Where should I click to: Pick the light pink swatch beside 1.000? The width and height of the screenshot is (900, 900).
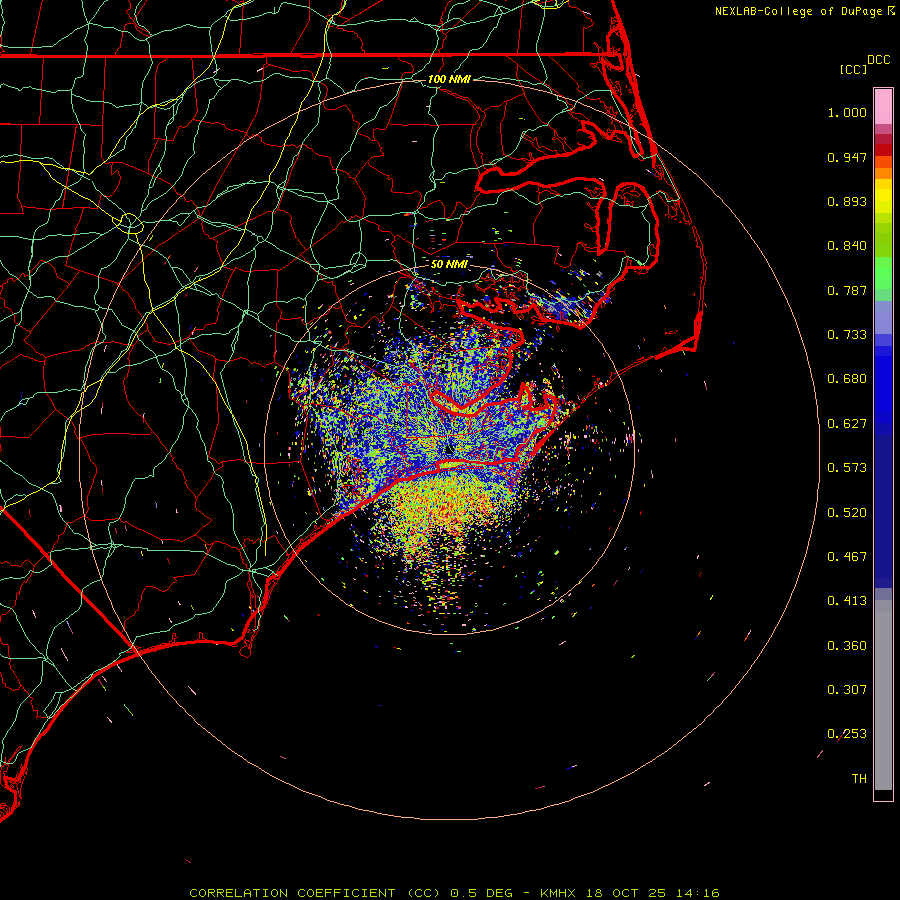[883, 107]
